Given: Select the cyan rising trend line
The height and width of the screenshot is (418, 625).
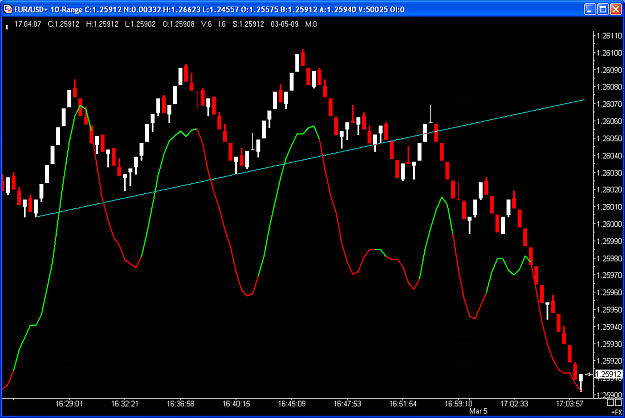Looking at the screenshot, I should tap(310, 158).
